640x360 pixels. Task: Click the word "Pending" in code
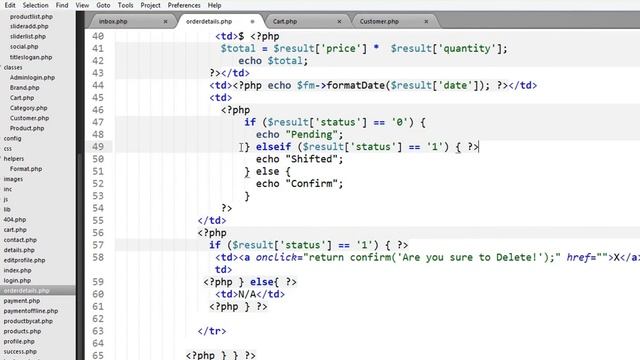pos(312,135)
